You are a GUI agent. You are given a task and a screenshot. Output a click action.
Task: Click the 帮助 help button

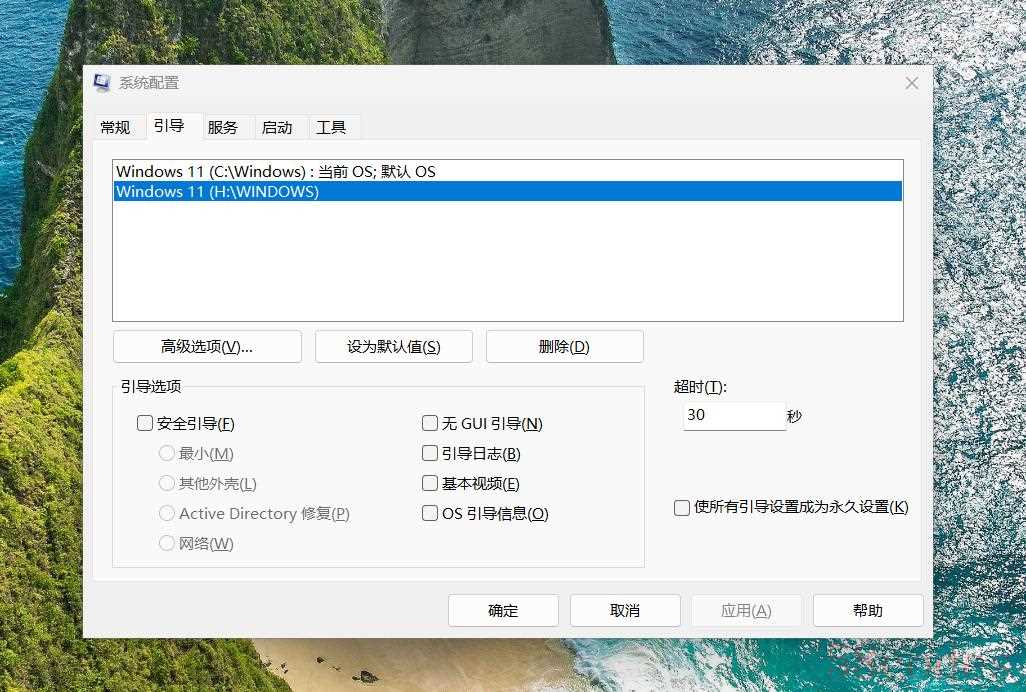pos(868,611)
